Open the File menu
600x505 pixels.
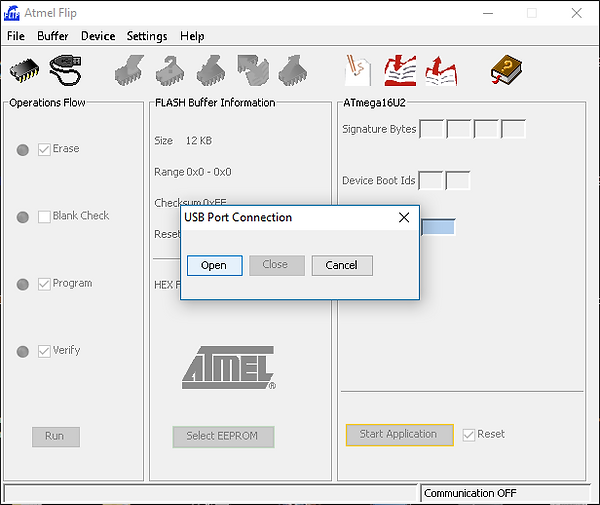pyautogui.click(x=16, y=36)
